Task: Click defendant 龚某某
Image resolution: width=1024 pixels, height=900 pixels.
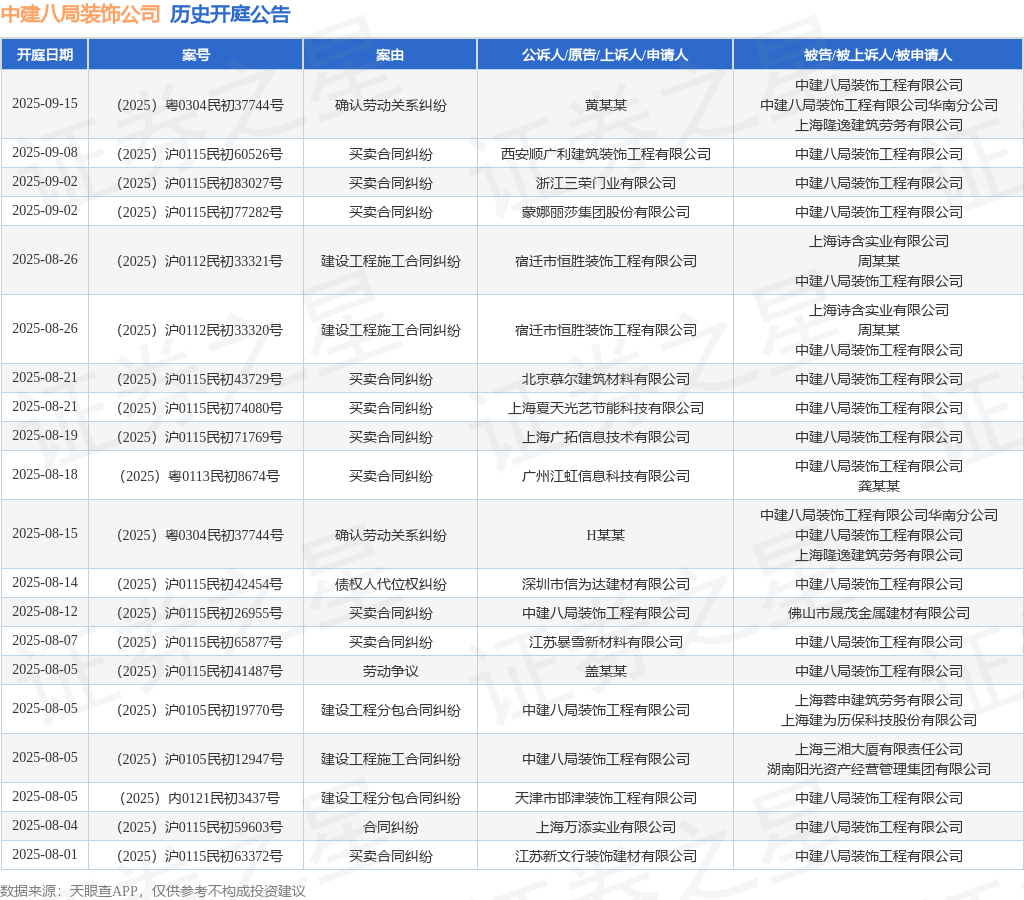Action: (x=878, y=486)
